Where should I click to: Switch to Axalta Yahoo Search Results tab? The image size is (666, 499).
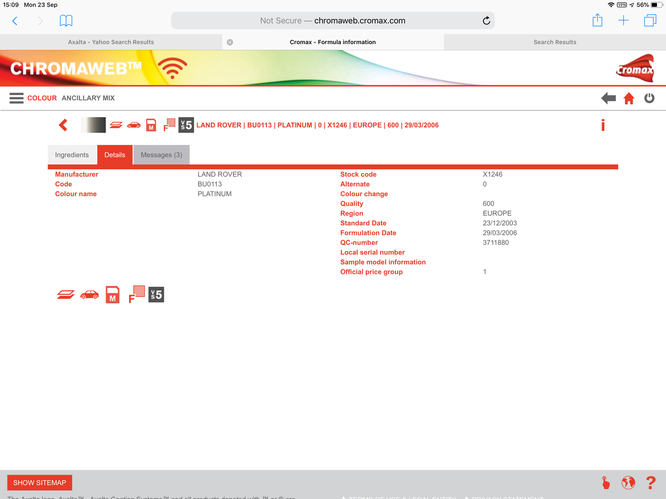tap(111, 42)
